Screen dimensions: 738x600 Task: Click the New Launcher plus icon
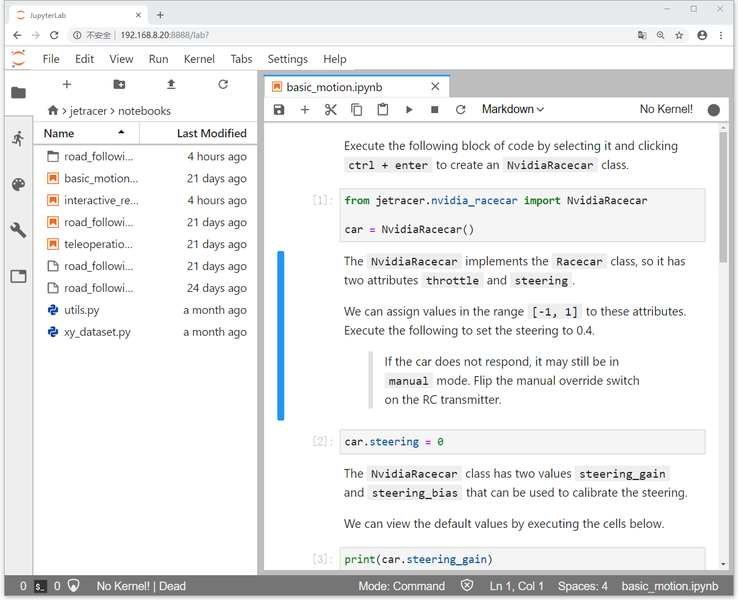pos(67,84)
